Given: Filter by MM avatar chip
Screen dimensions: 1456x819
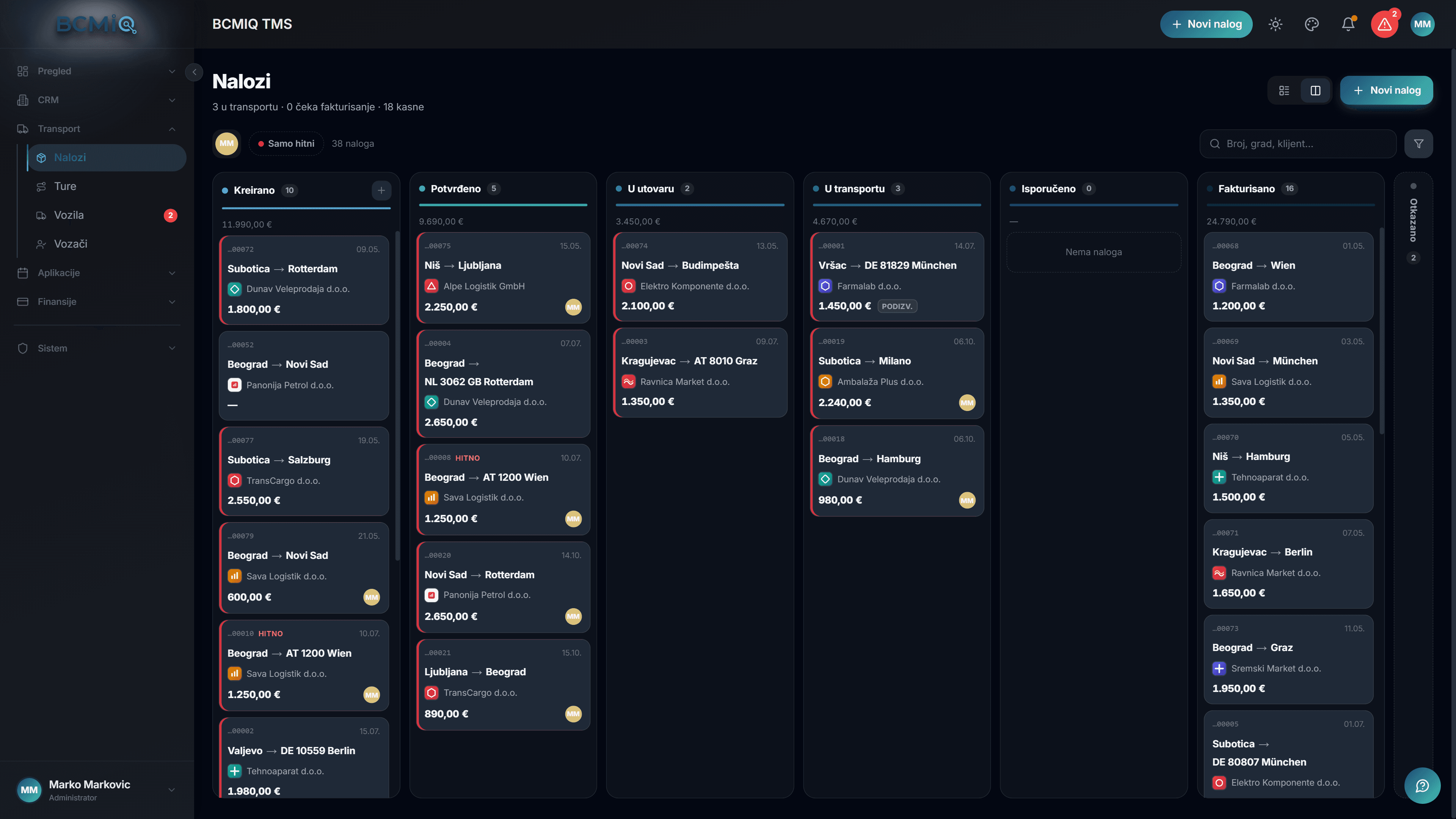Looking at the screenshot, I should (x=227, y=144).
